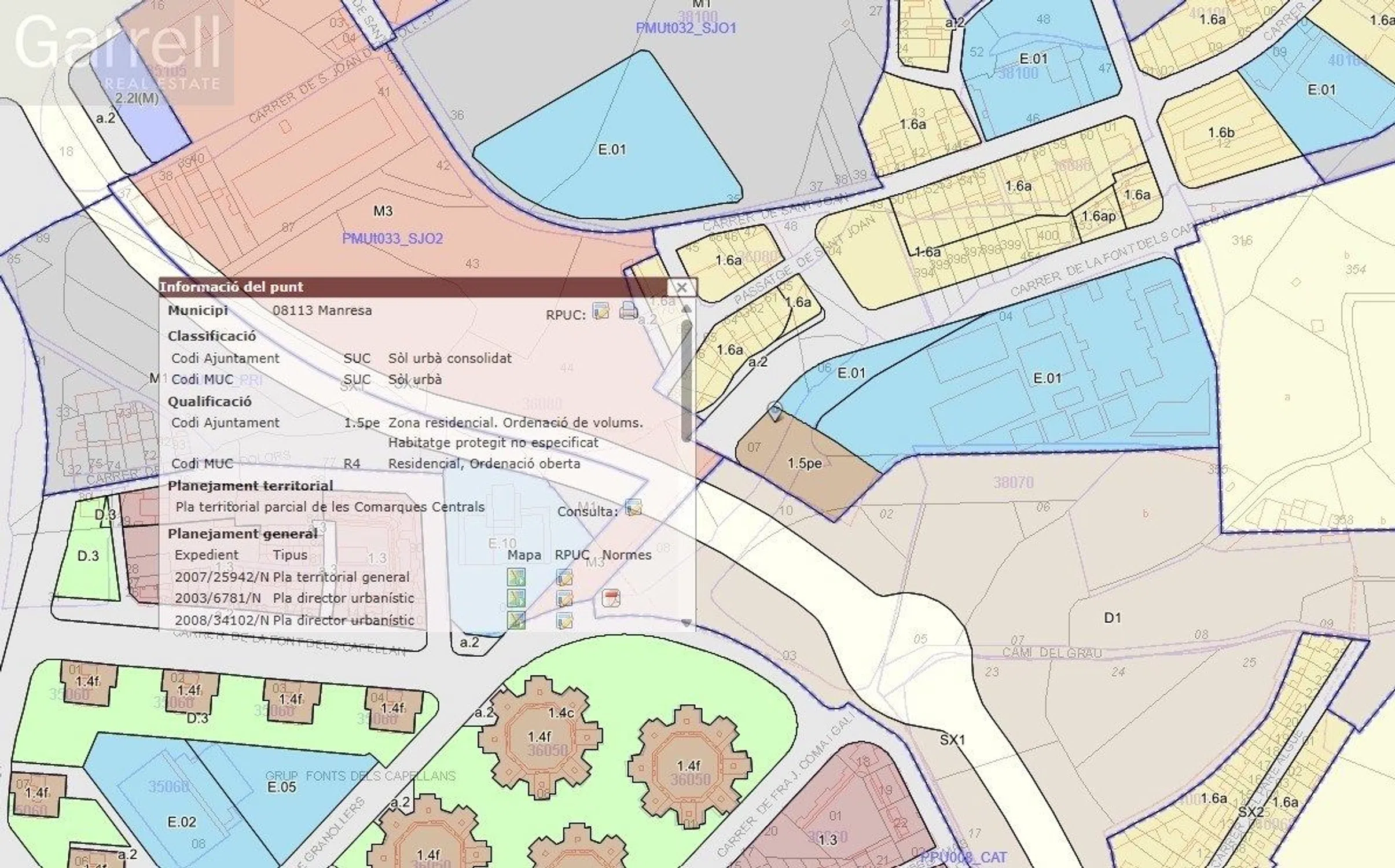Click the scroll-up arrow of the info panel
The image size is (1395, 868).
pyautogui.click(x=687, y=309)
